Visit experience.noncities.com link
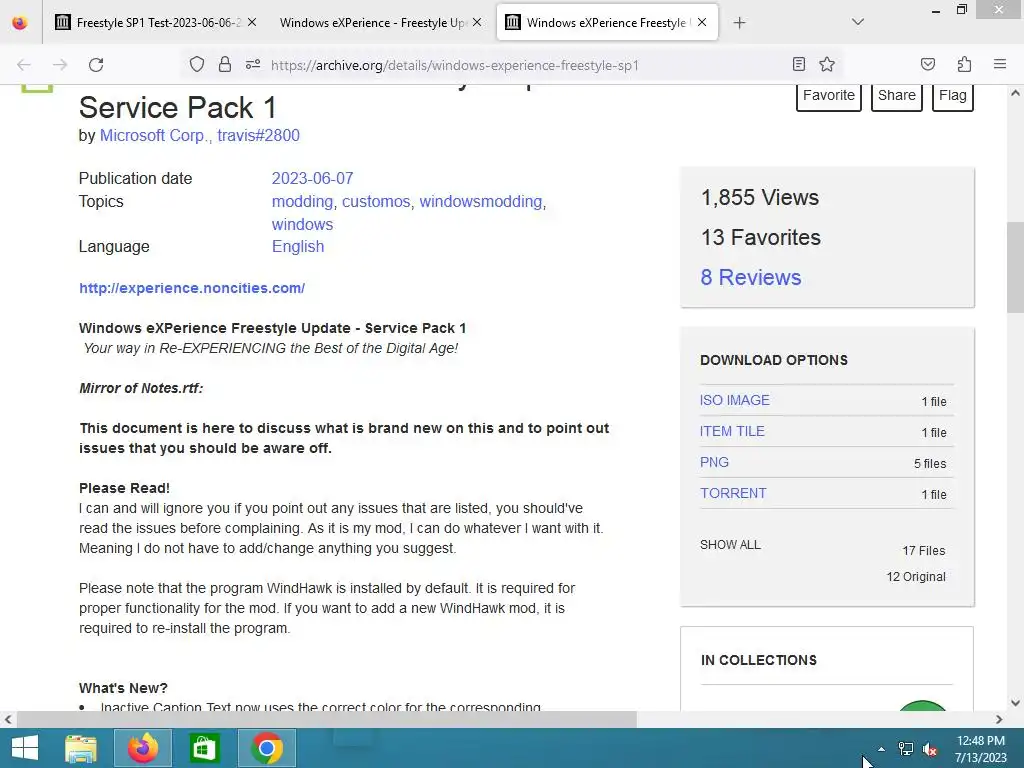The height and width of the screenshot is (768, 1024). [x=192, y=288]
